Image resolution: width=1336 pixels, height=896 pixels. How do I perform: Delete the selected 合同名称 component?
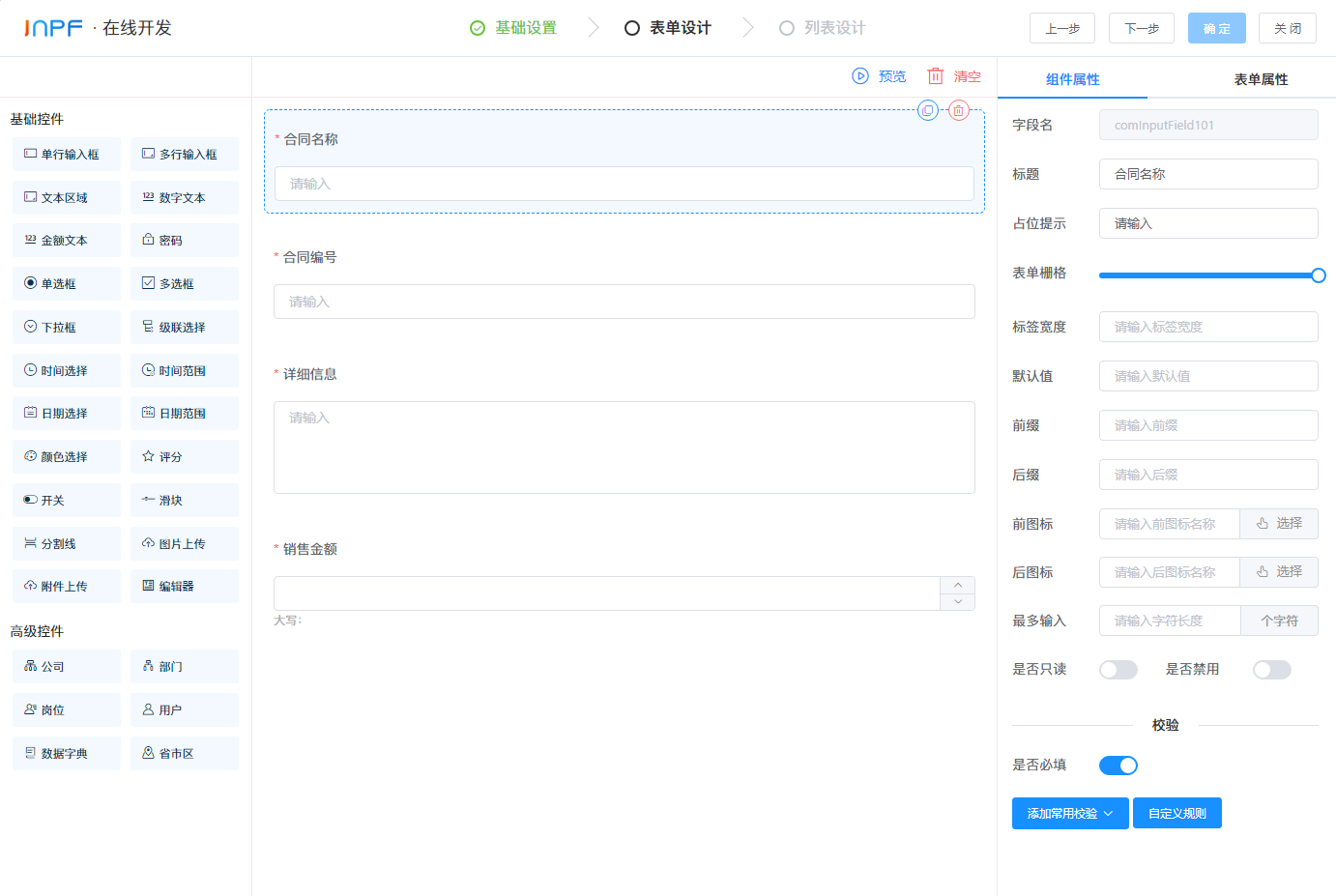pyautogui.click(x=958, y=110)
